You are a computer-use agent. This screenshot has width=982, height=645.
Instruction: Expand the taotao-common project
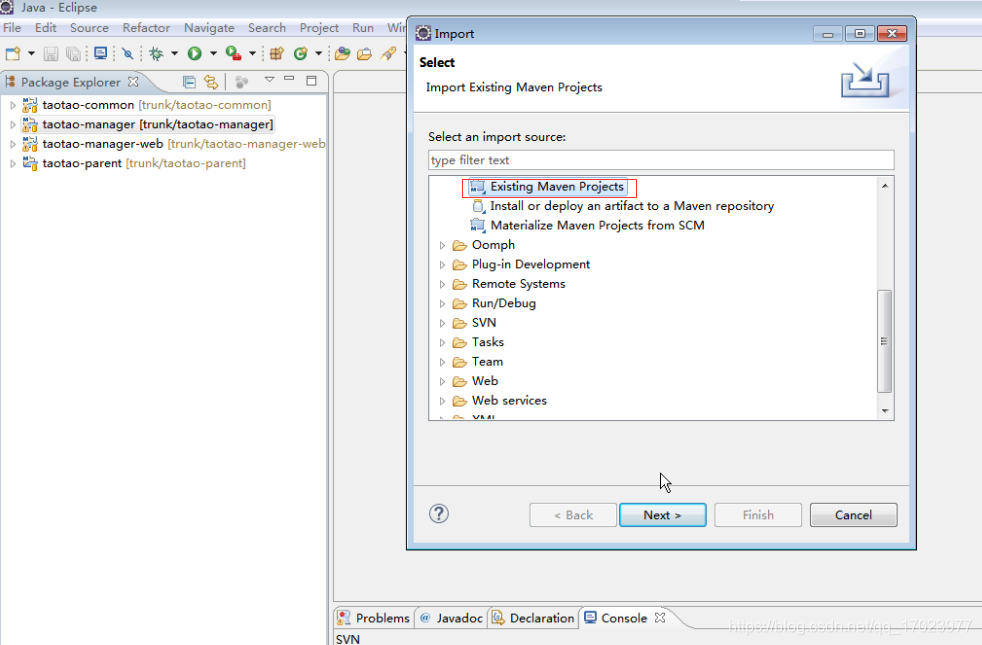(13, 105)
